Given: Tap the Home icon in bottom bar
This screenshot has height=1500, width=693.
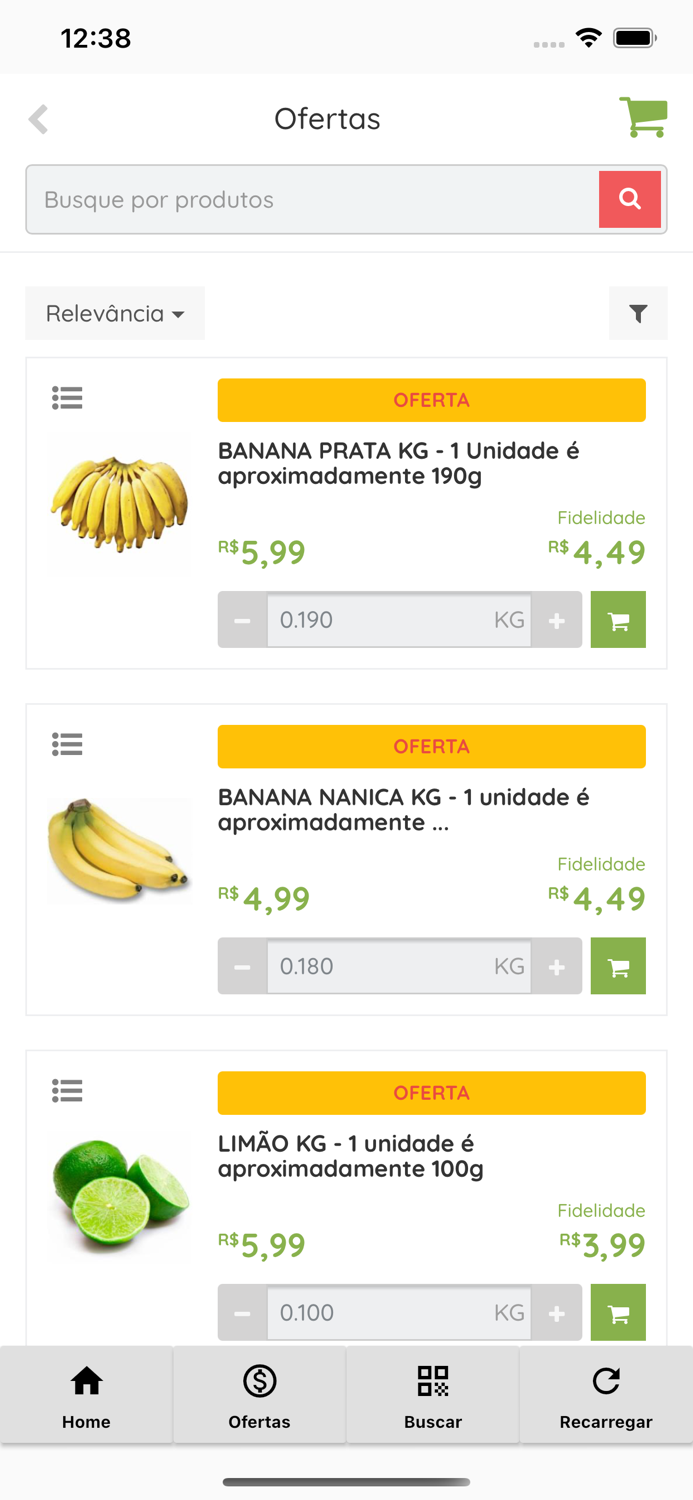Looking at the screenshot, I should (86, 1382).
